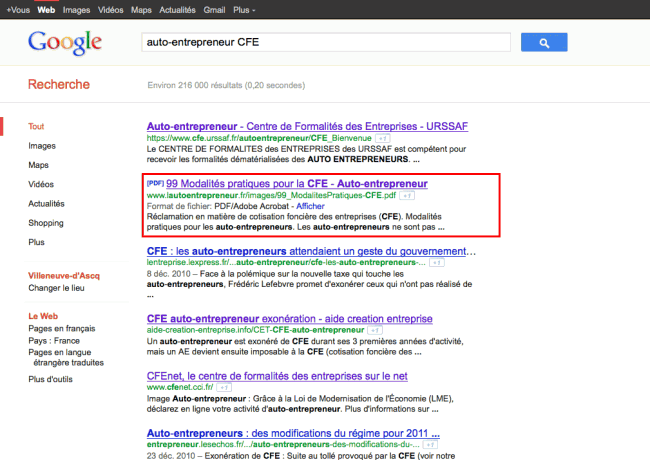The width and height of the screenshot is (650, 460).
Task: Open CFEnet centre de formalités result
Action: click(277, 376)
